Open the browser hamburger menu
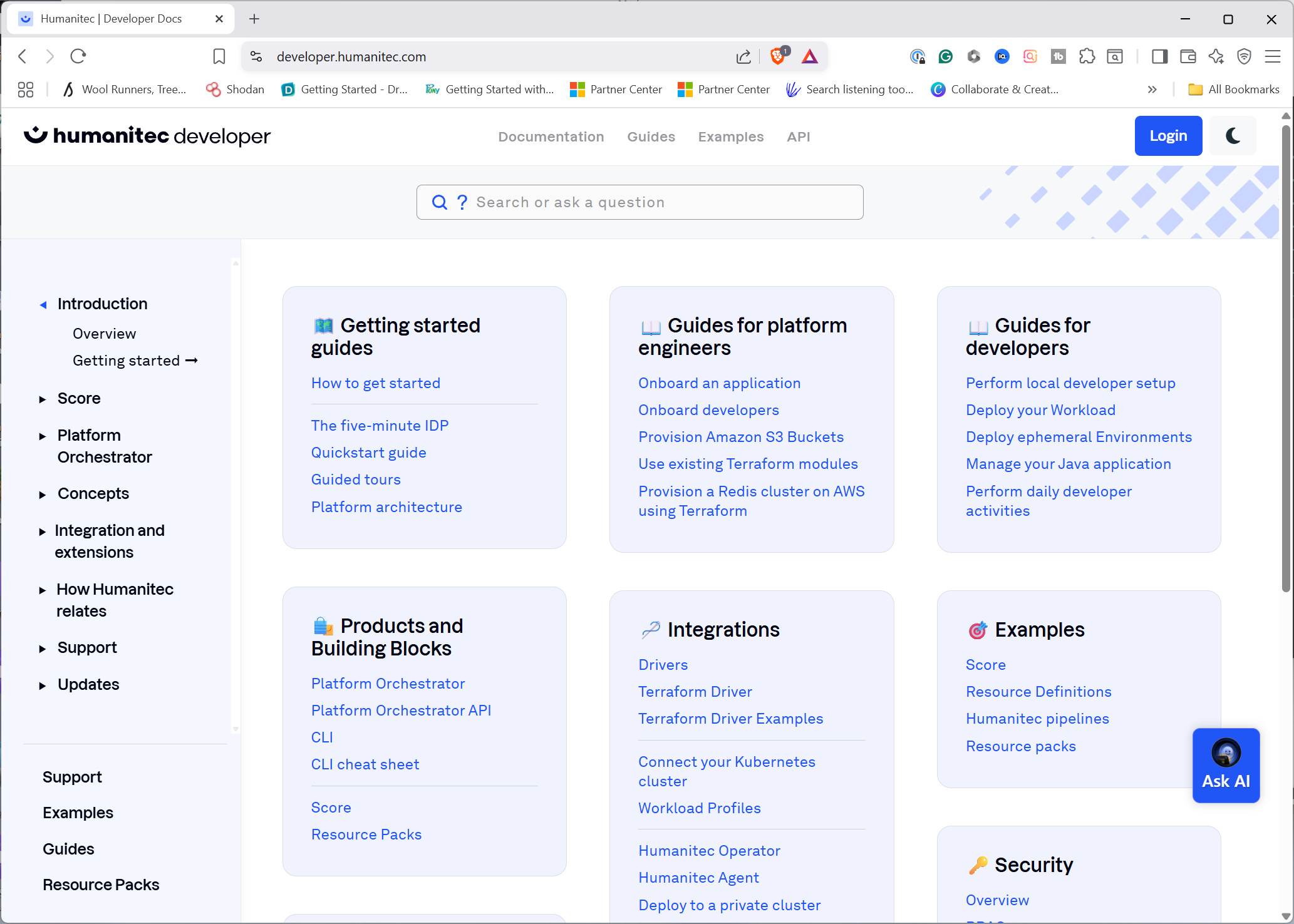 pos(1273,56)
